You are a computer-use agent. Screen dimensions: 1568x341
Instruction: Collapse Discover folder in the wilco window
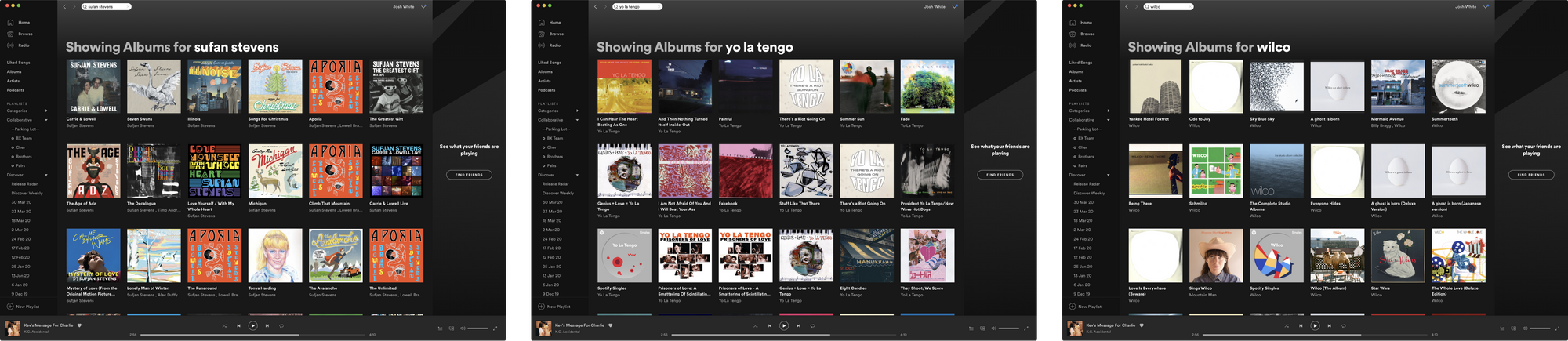(x=1109, y=175)
